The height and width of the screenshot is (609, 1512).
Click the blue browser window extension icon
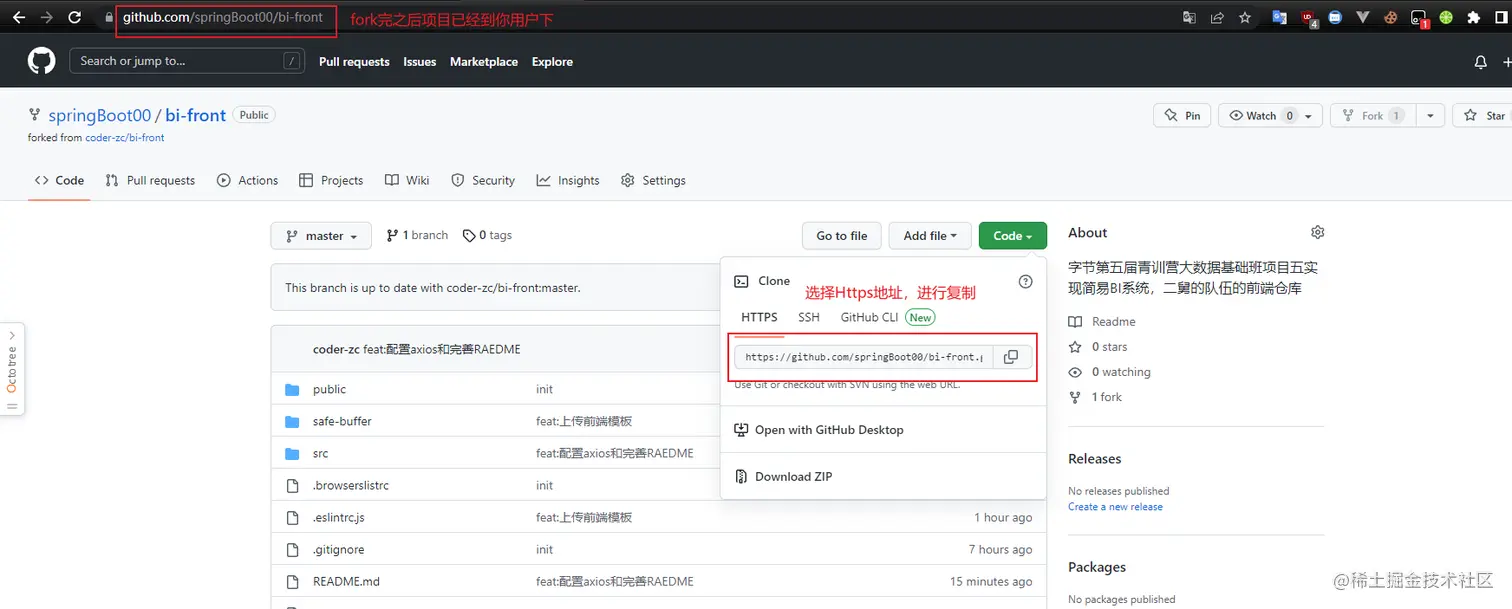tap(1335, 17)
